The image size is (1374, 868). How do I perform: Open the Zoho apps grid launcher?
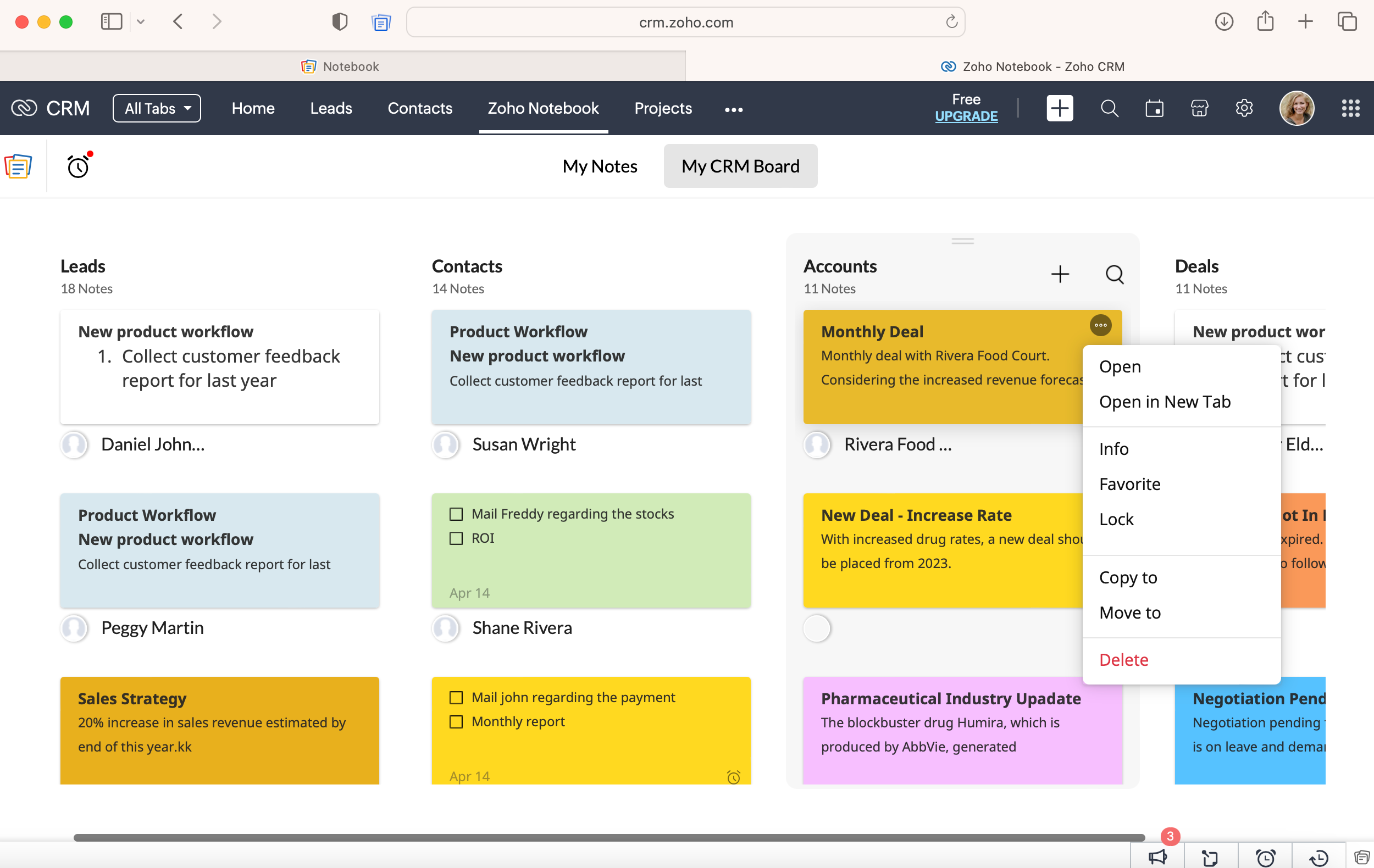(1350, 108)
